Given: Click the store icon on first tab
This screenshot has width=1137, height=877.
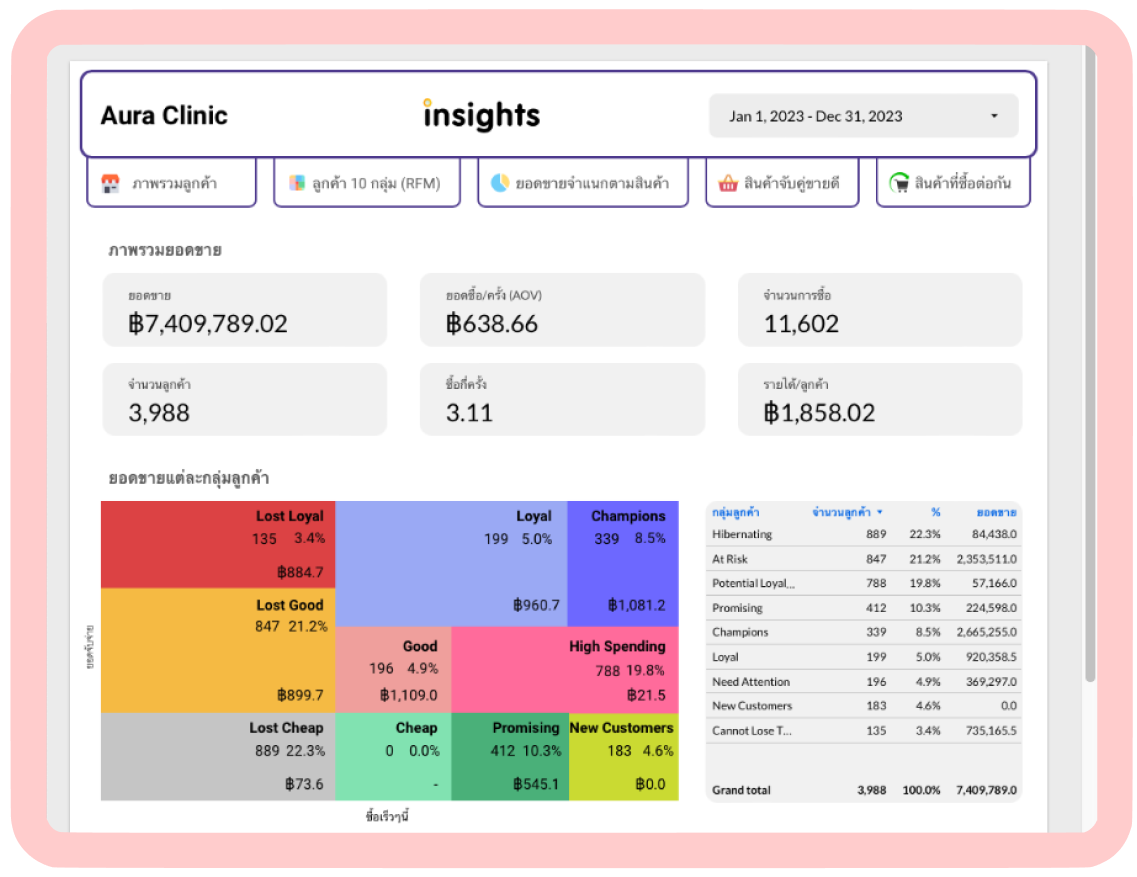Looking at the screenshot, I should [110, 184].
